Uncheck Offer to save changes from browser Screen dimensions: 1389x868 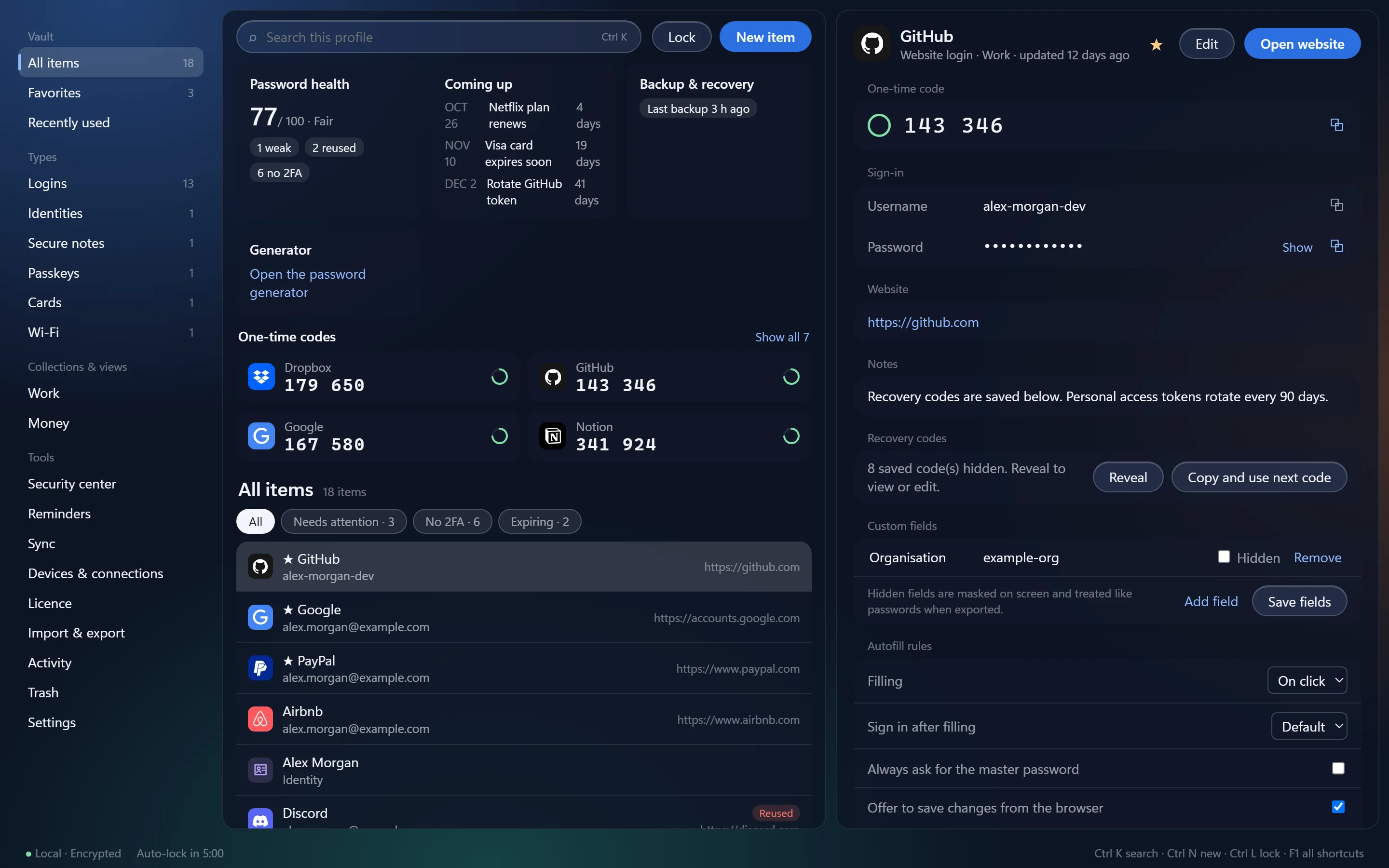1338,807
